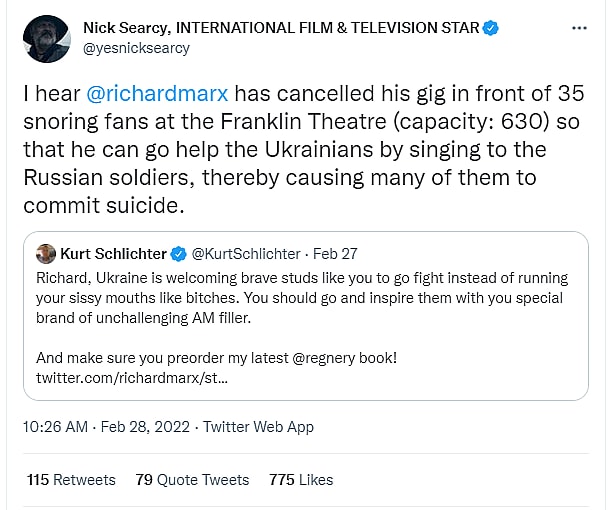Click the Twitter Web App source label
612x510 pixels.
pos(258,427)
